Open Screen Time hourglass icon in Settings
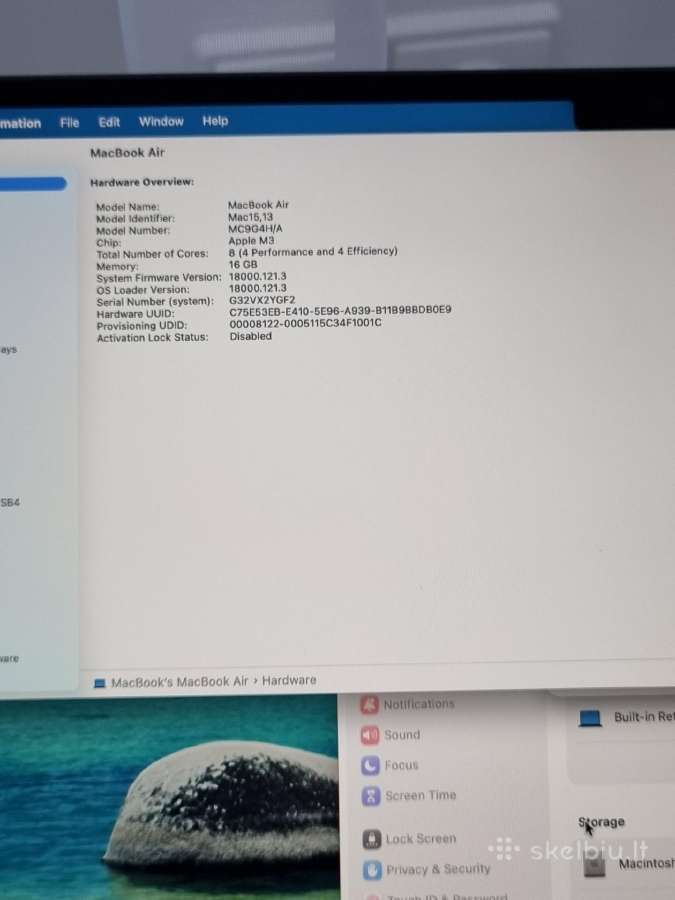This screenshot has width=675, height=900. click(x=371, y=796)
